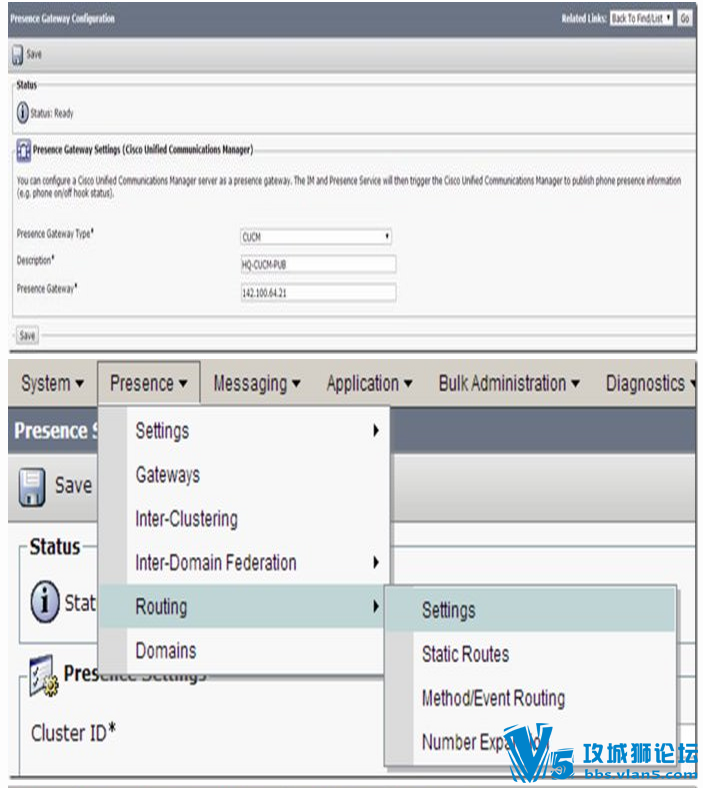Click the lower Status info icon
The image size is (703, 788).
click(x=45, y=602)
